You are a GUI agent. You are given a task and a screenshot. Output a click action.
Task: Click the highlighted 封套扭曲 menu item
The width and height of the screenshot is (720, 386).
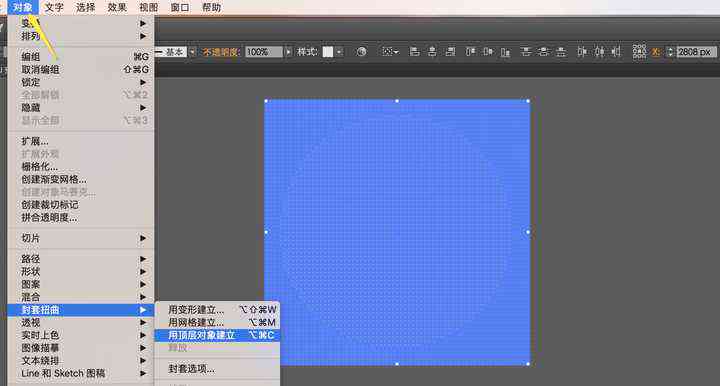coord(81,310)
